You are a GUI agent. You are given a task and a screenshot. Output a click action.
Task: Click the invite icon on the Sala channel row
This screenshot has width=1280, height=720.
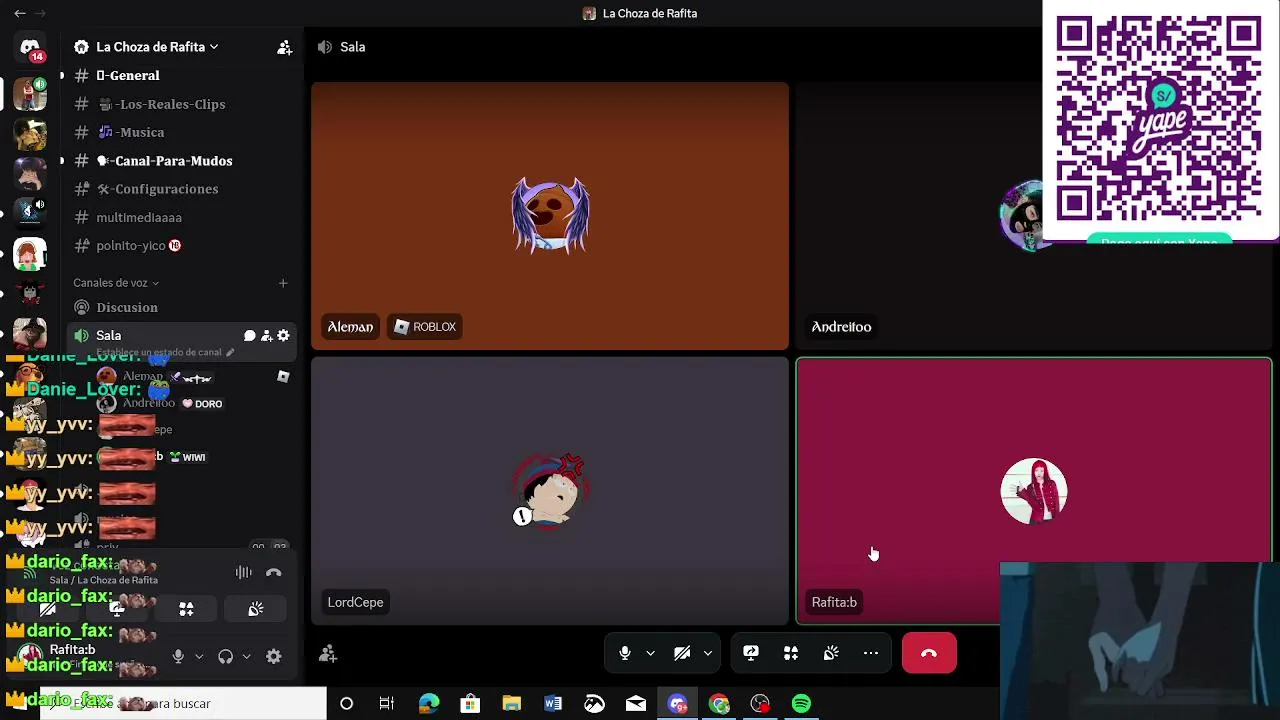tap(266, 336)
